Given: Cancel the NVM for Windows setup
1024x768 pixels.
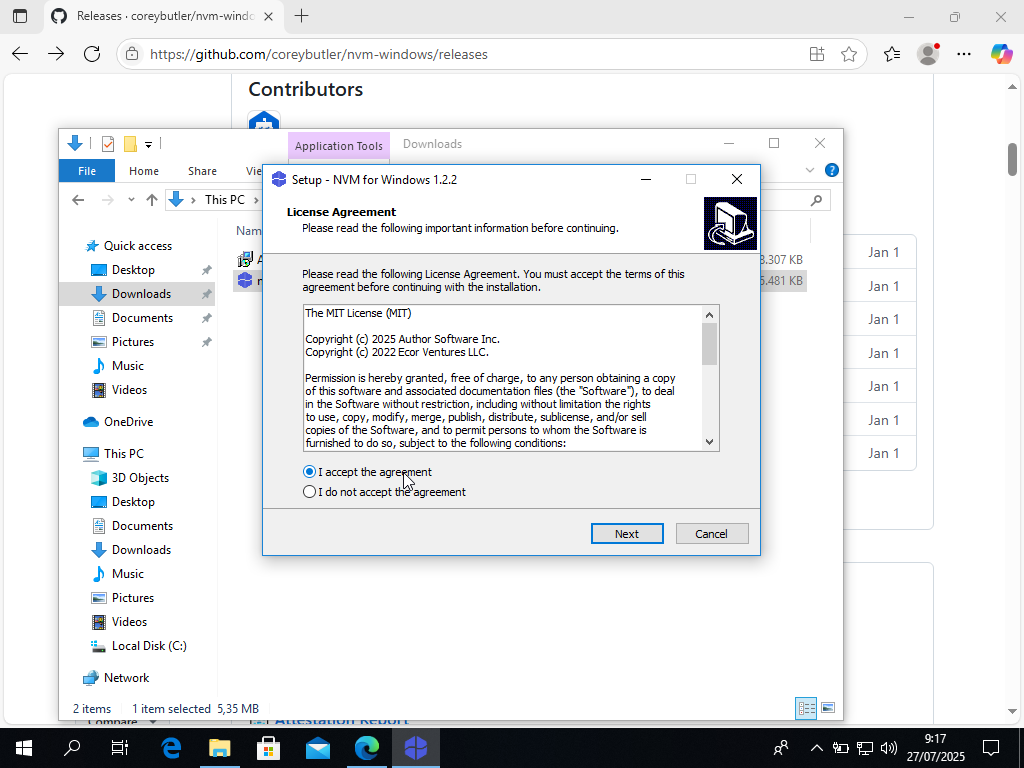Looking at the screenshot, I should [x=711, y=534].
